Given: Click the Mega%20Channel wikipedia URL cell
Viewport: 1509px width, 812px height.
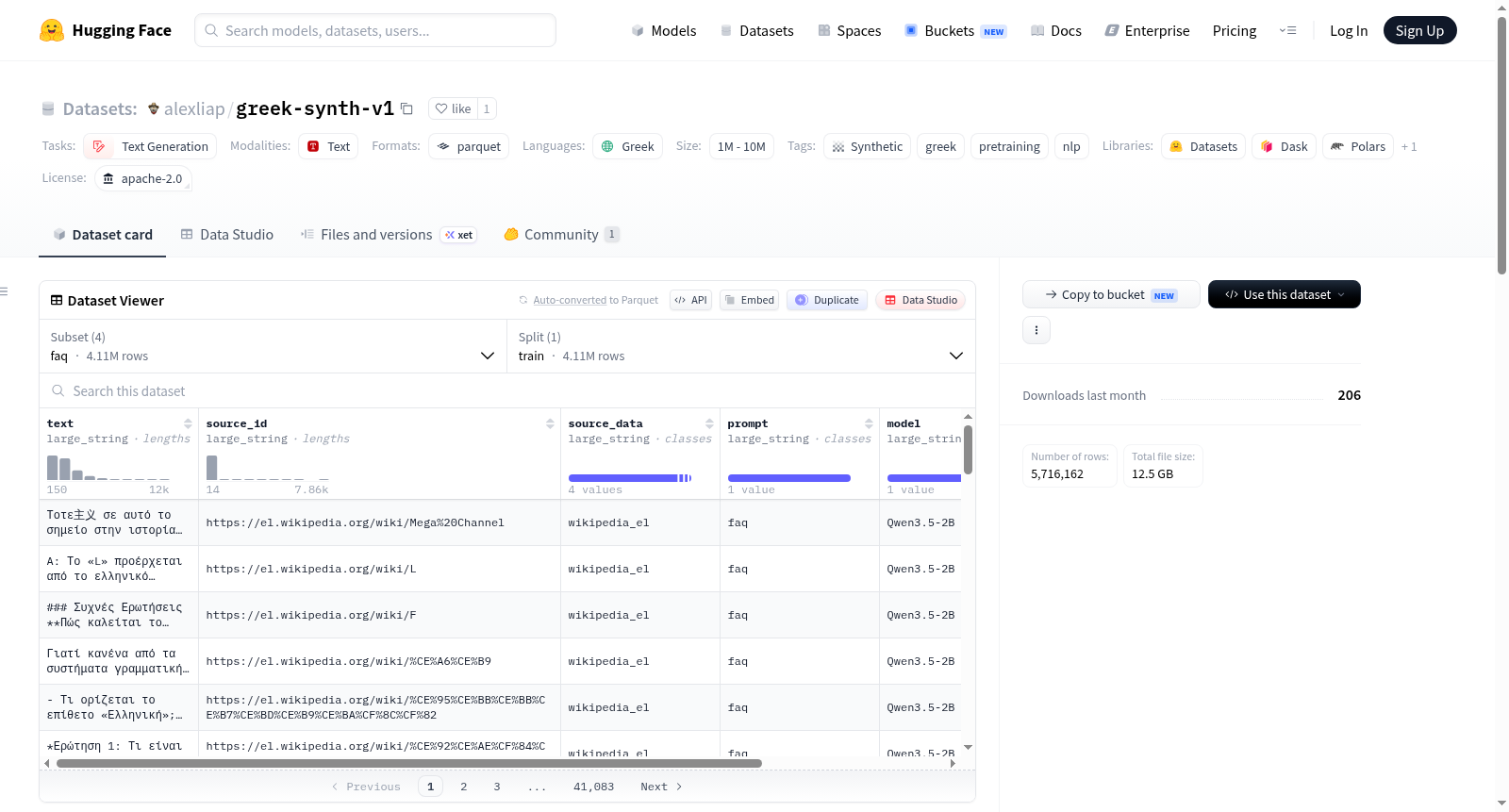Looking at the screenshot, I should coord(379,522).
